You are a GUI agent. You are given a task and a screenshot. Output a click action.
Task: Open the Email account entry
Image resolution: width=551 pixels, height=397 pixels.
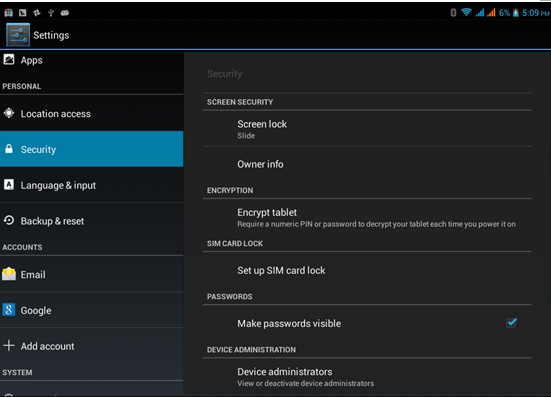click(x=92, y=274)
